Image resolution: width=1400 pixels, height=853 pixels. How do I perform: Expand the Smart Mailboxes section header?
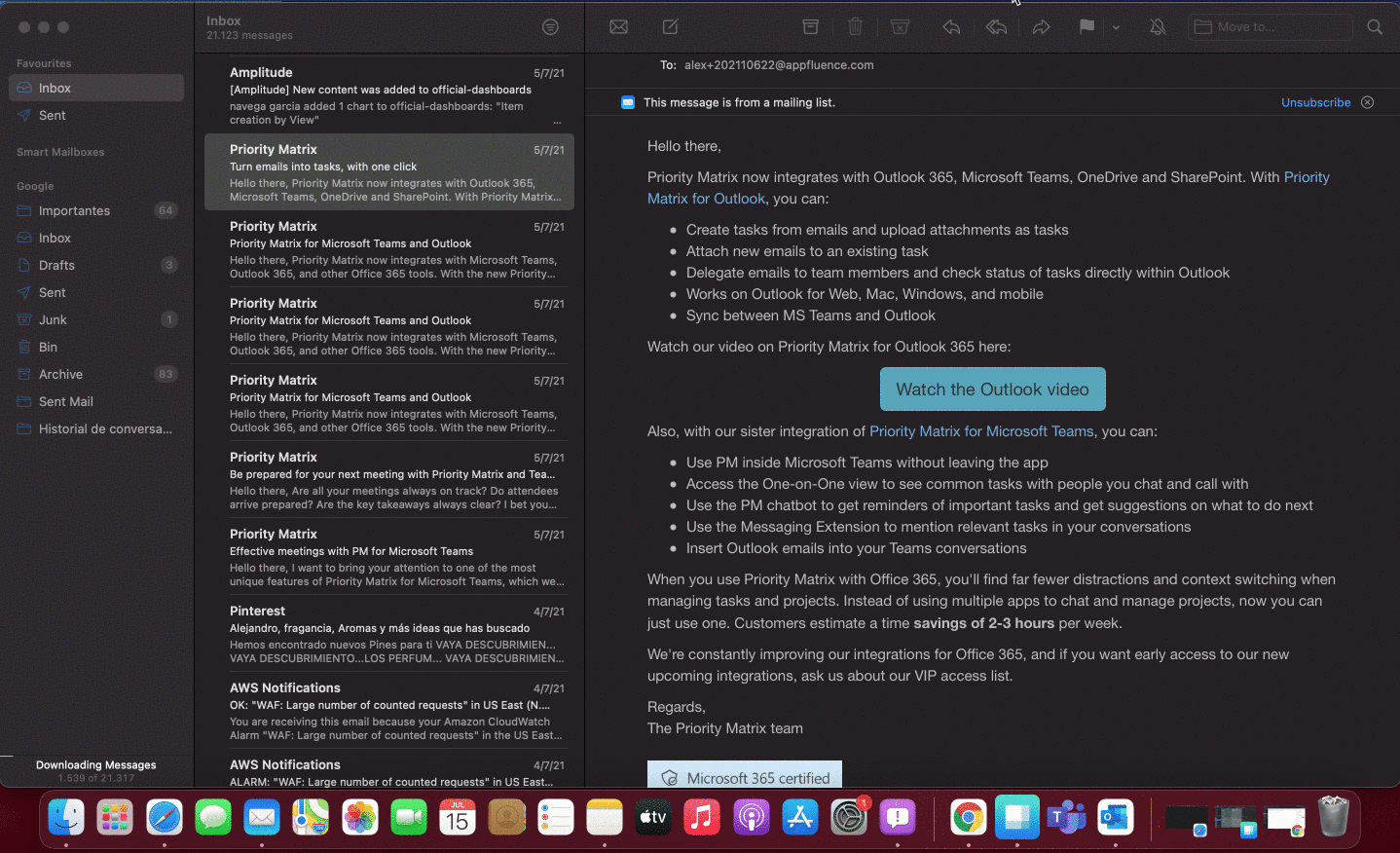click(60, 152)
